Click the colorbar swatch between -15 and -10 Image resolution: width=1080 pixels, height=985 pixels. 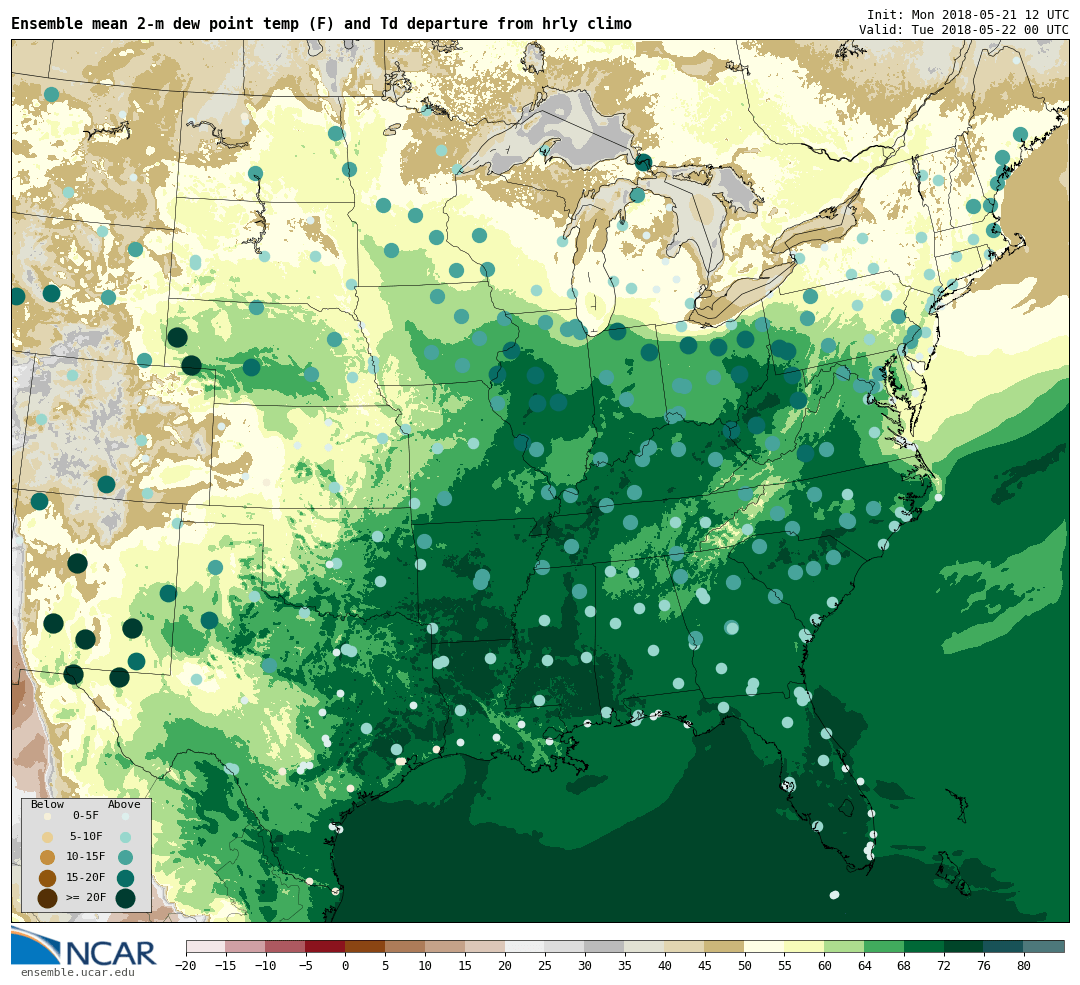click(246, 946)
